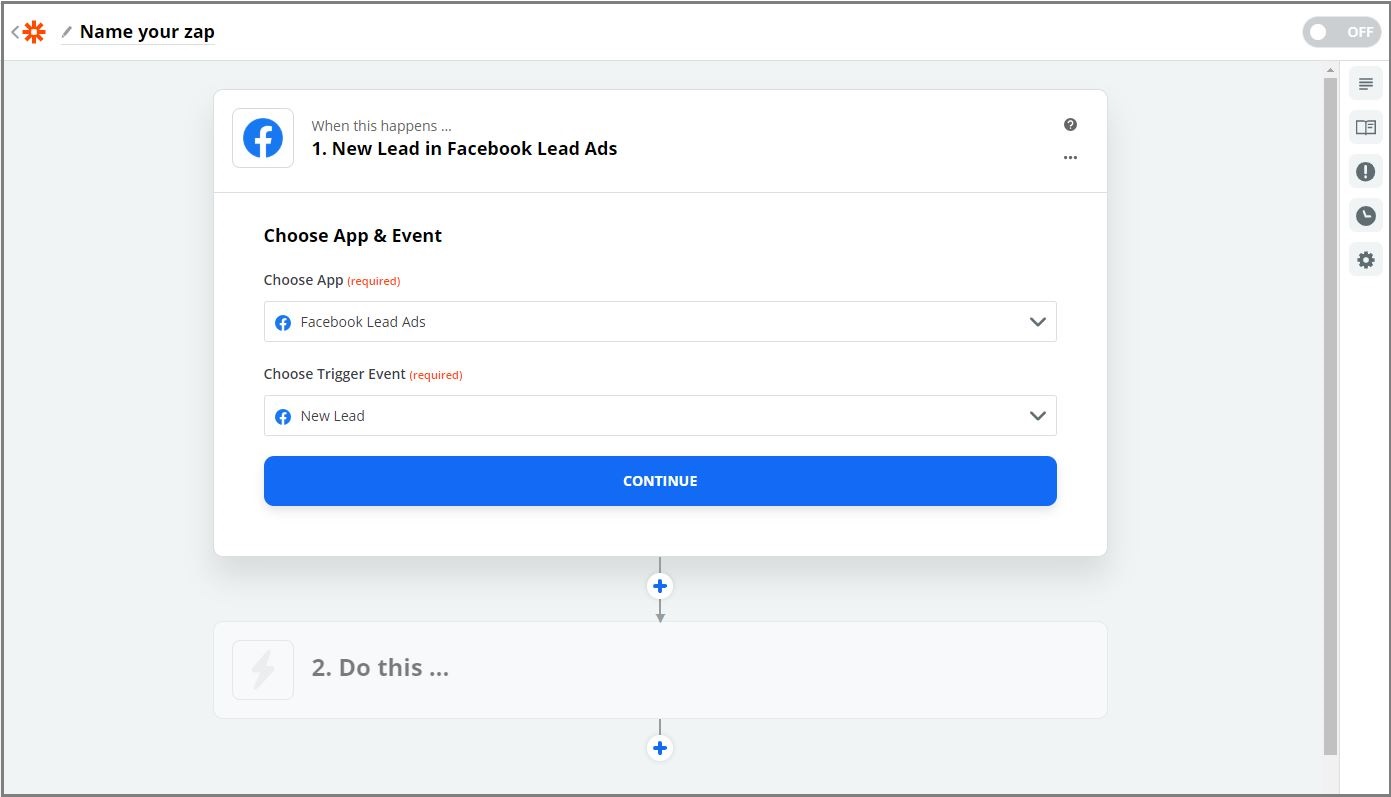Open the zap history clock sidebar icon

[1365, 216]
